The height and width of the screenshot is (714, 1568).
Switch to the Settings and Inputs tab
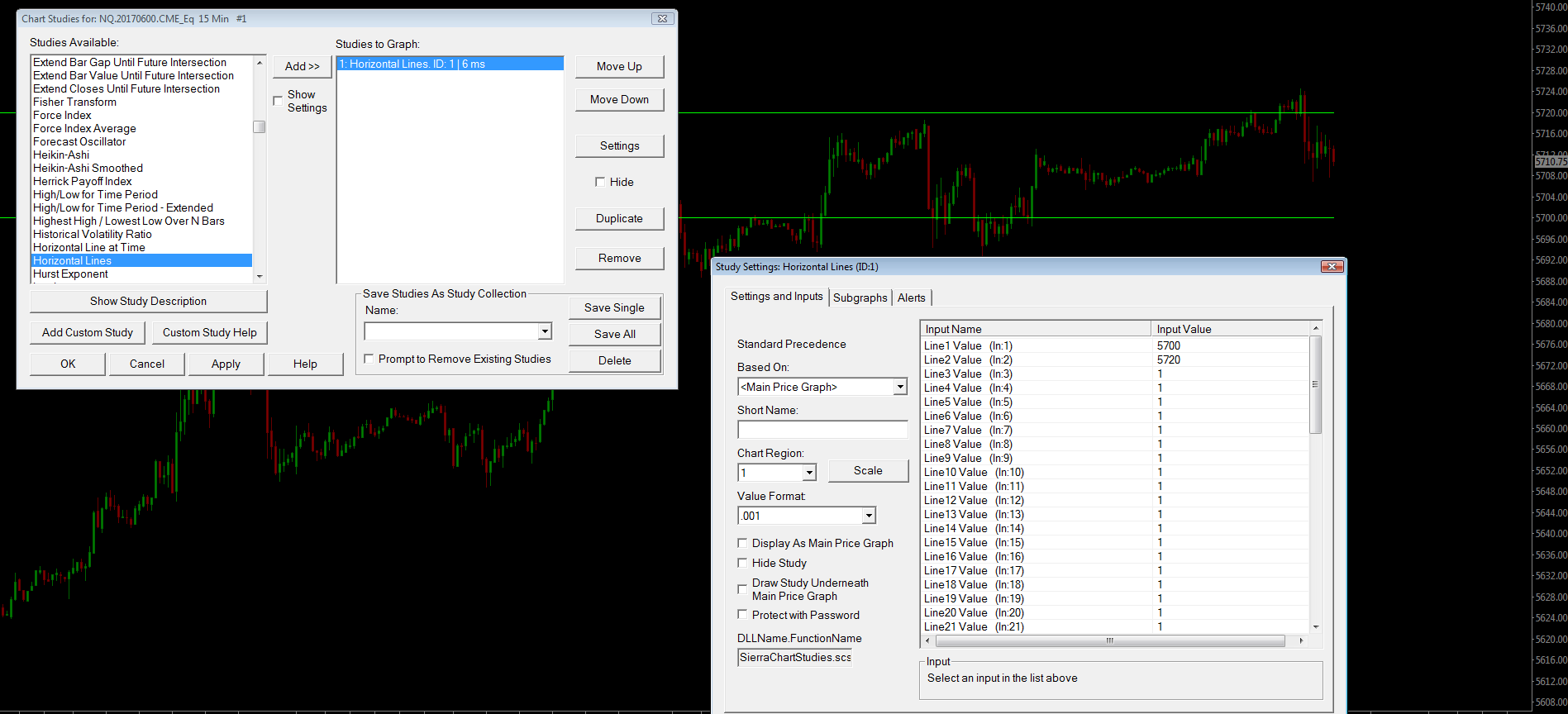coord(777,297)
